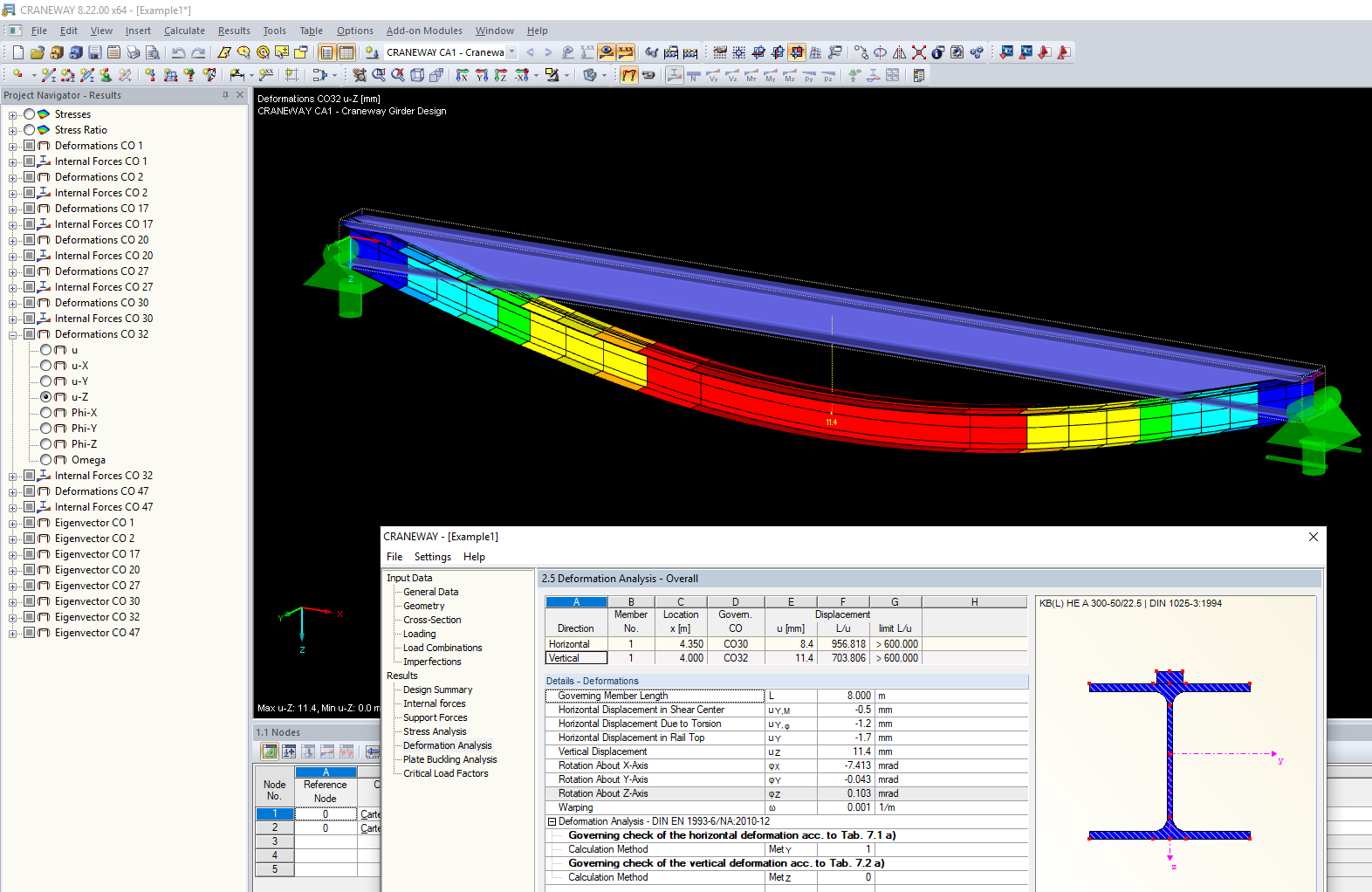Screen dimensions: 1372x892
Task: Open the CRANEWAY CA1 case dropdown
Action: (x=511, y=52)
